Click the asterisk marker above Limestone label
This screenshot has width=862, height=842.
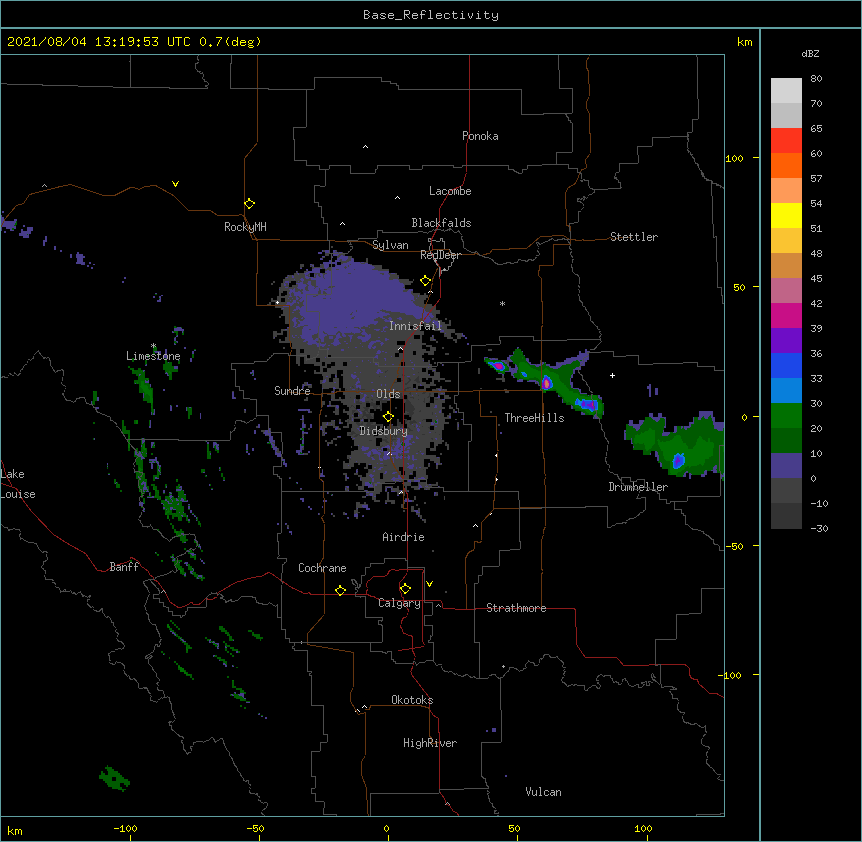pos(154,346)
